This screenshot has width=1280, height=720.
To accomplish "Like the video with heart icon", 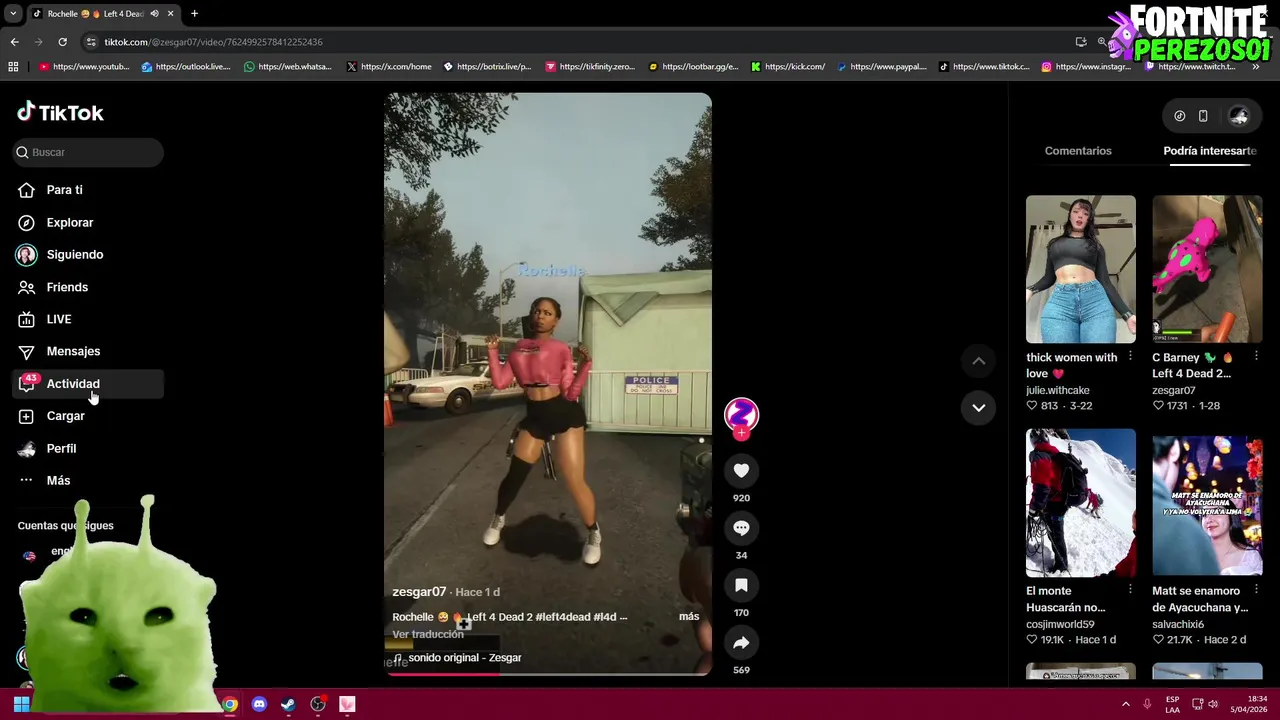I will (x=741, y=470).
